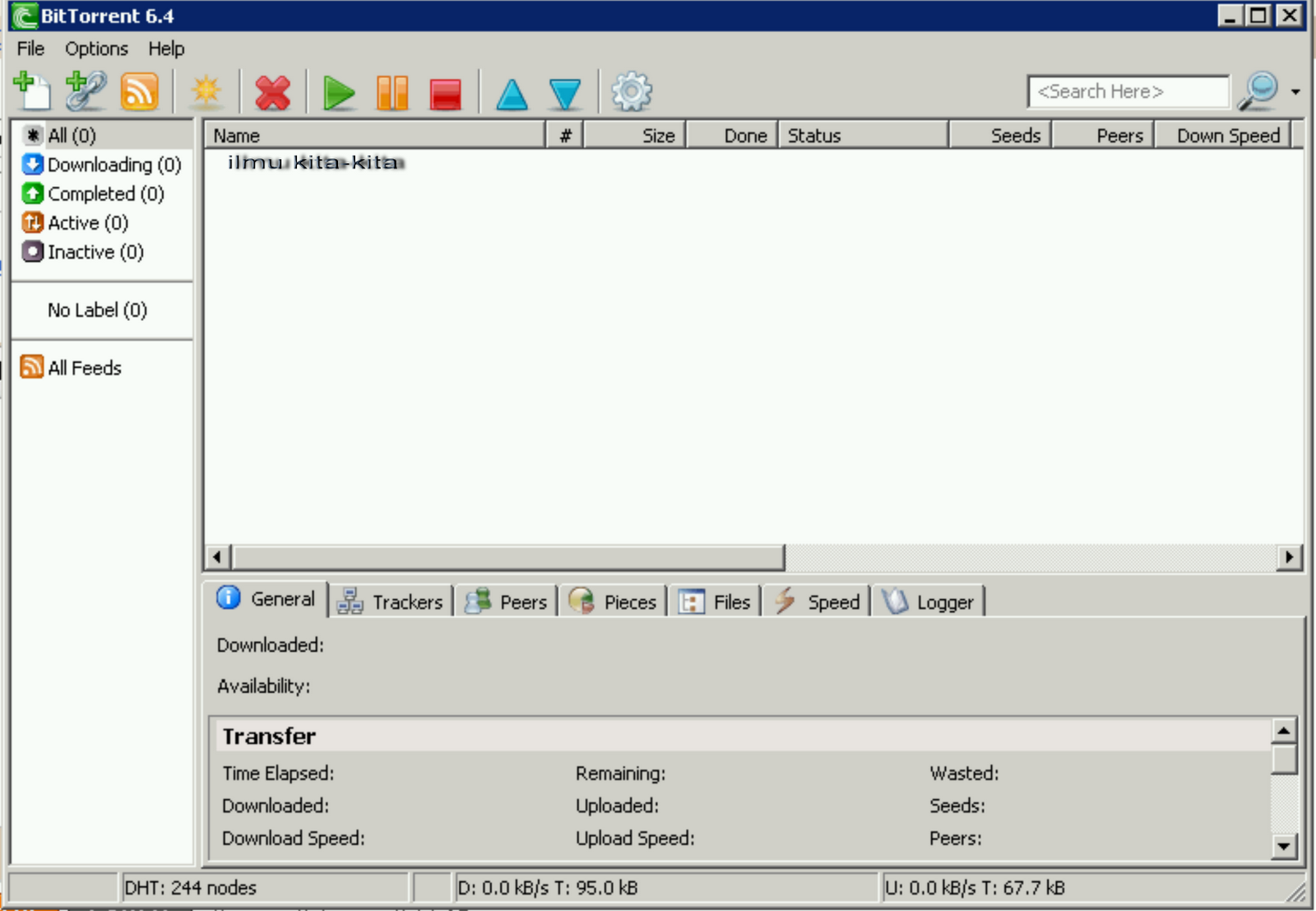Start the selected torrent
Image resolution: width=1316 pixels, height=911 pixels.
click(339, 91)
